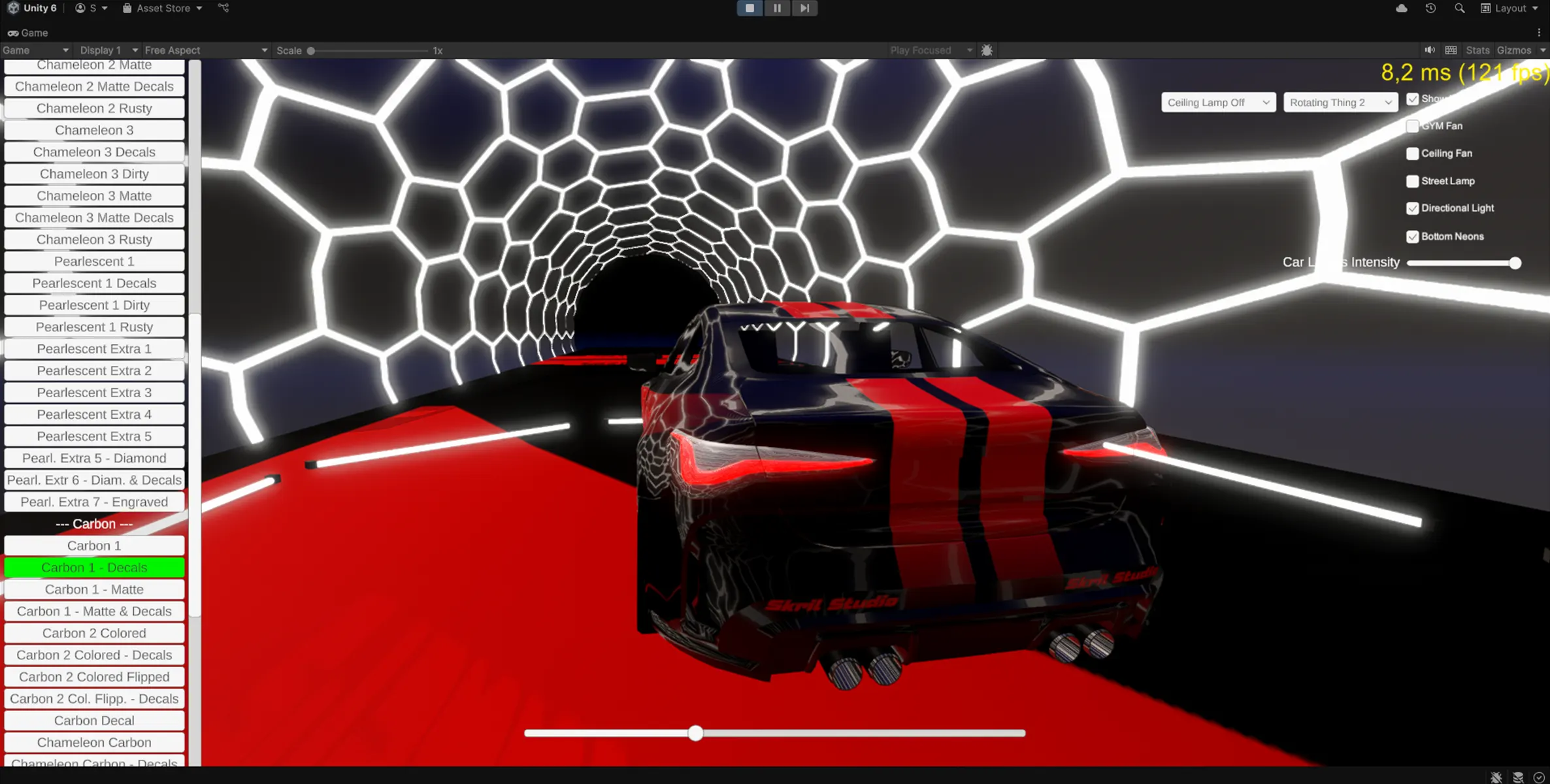Stop play mode with the stop button

click(750, 8)
